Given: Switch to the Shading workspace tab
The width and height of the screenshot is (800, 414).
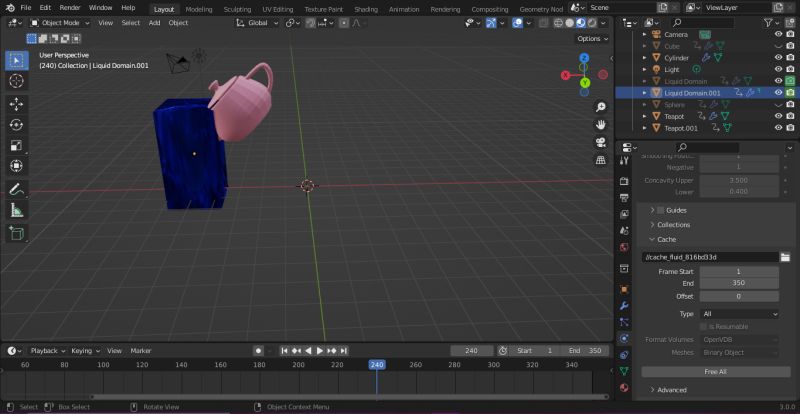Looking at the screenshot, I should tap(366, 9).
